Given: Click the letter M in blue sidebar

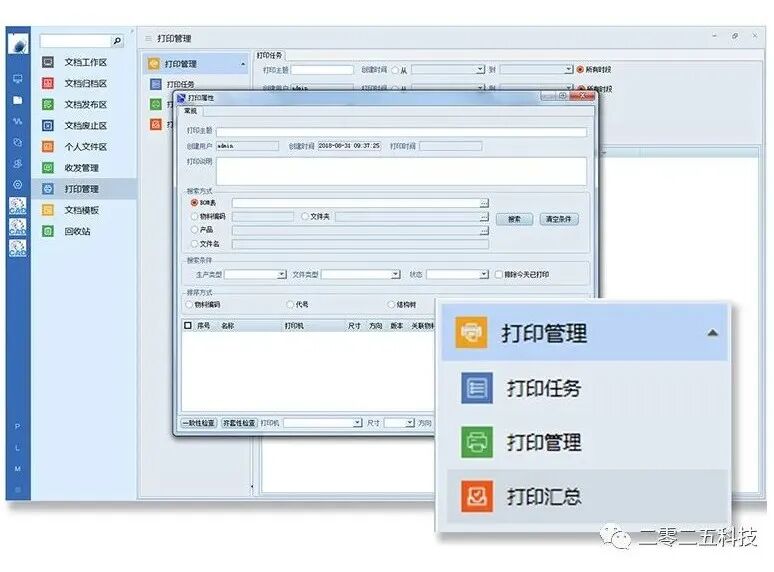Looking at the screenshot, I should [x=18, y=468].
